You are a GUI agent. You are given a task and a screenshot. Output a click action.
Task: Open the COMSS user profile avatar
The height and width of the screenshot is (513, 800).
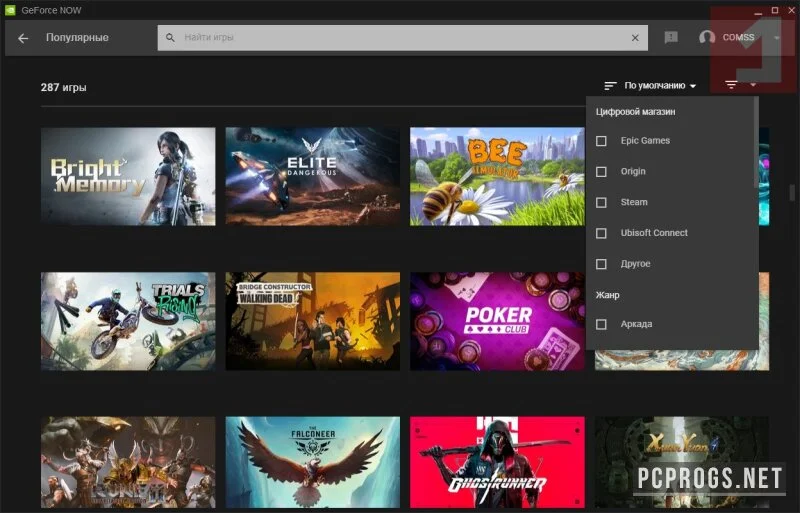(707, 37)
